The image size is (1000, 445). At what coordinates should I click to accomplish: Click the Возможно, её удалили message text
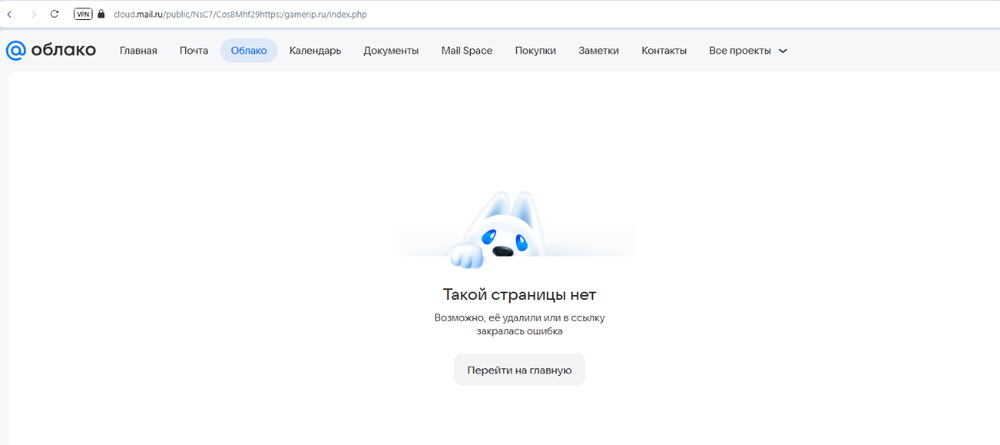(x=519, y=325)
